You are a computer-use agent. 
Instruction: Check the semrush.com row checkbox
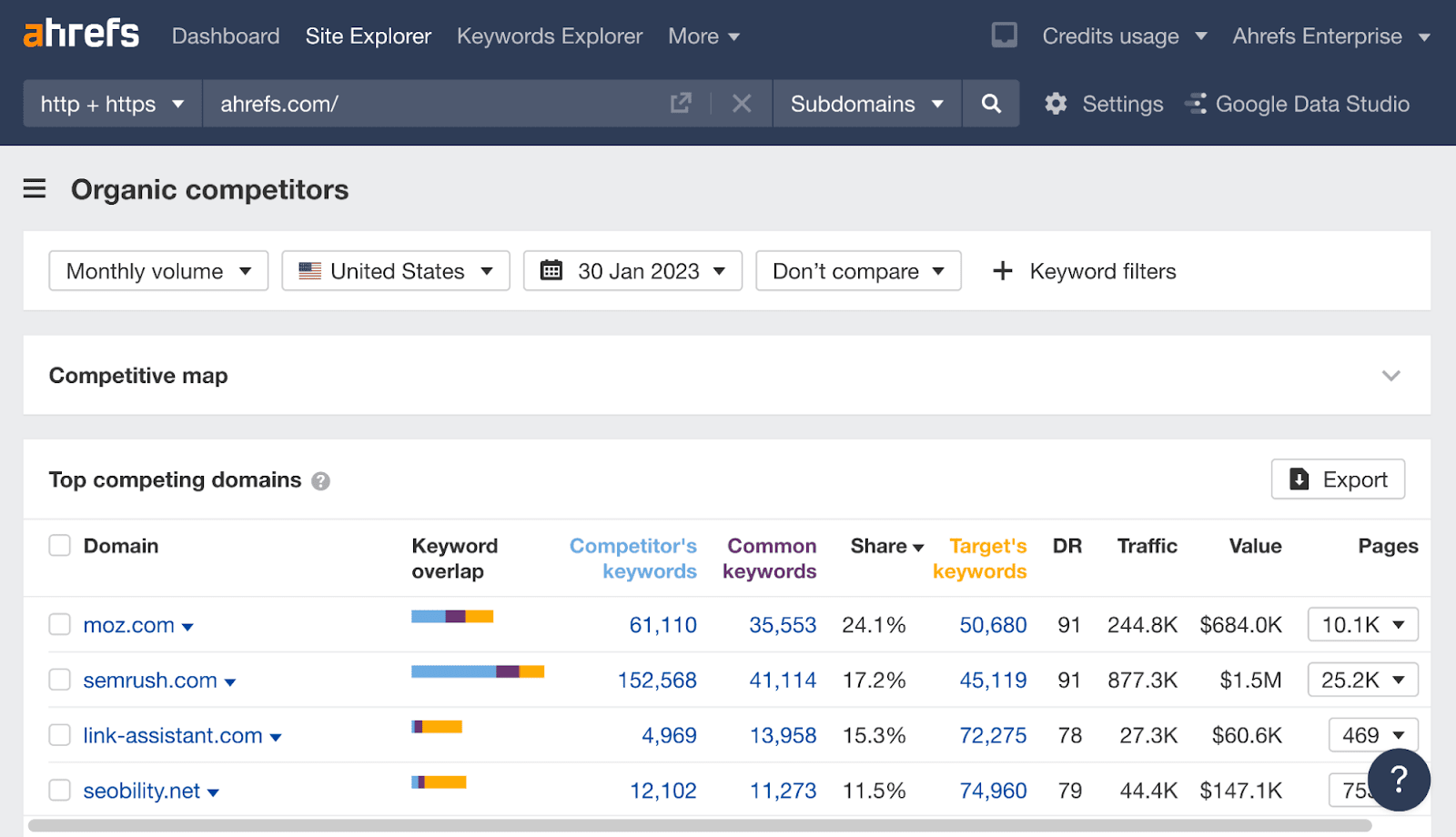tap(59, 679)
